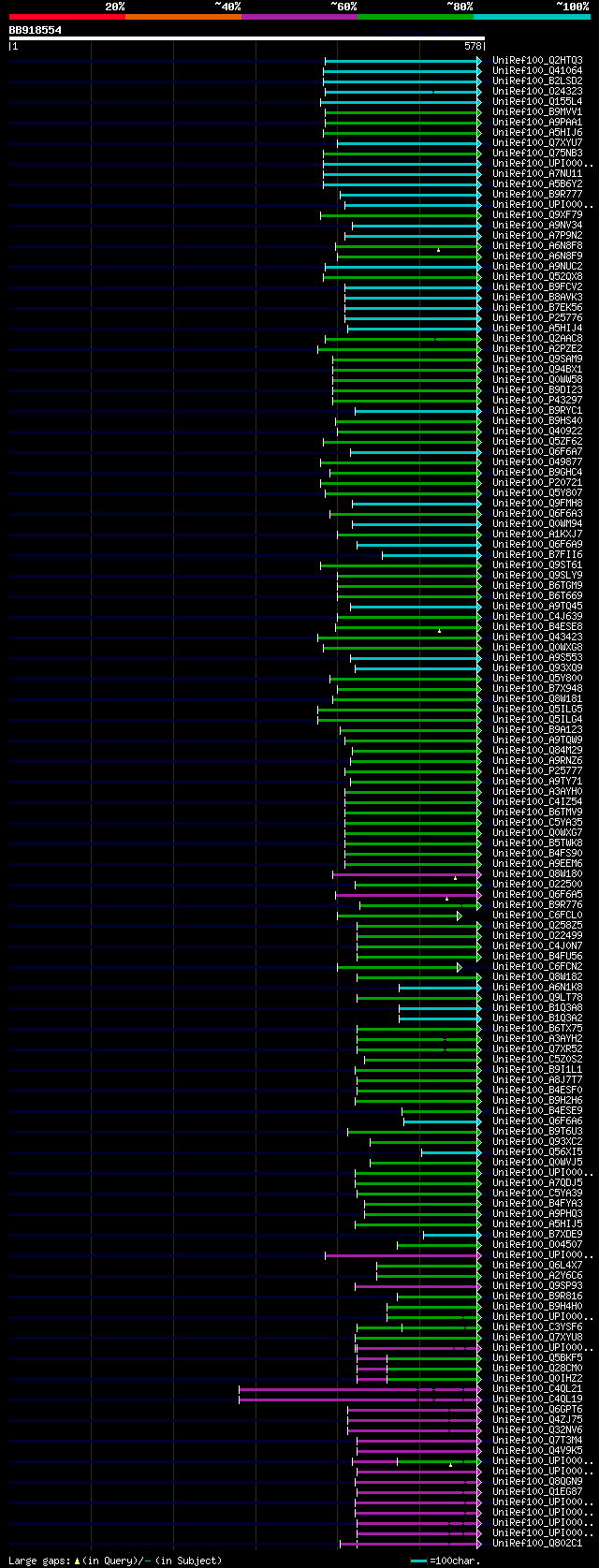Open hit UniRef100_A9PAA1
The width and height of the screenshot is (599, 1568).
click(537, 122)
